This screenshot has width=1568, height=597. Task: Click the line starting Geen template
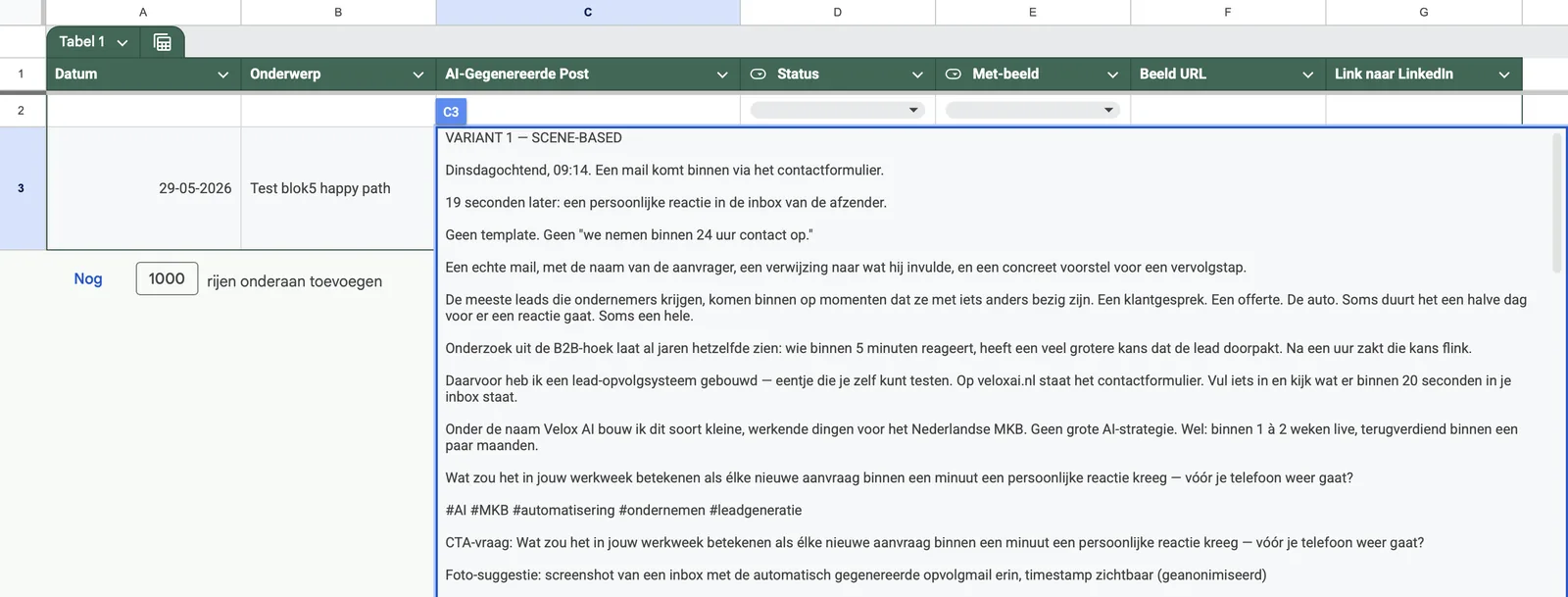click(x=629, y=235)
